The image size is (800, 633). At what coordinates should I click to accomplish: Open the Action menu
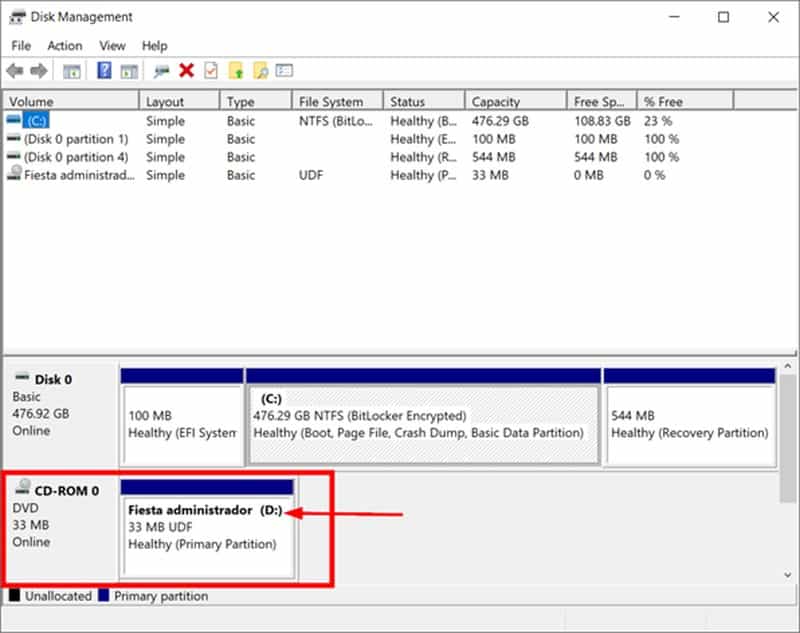(x=65, y=46)
